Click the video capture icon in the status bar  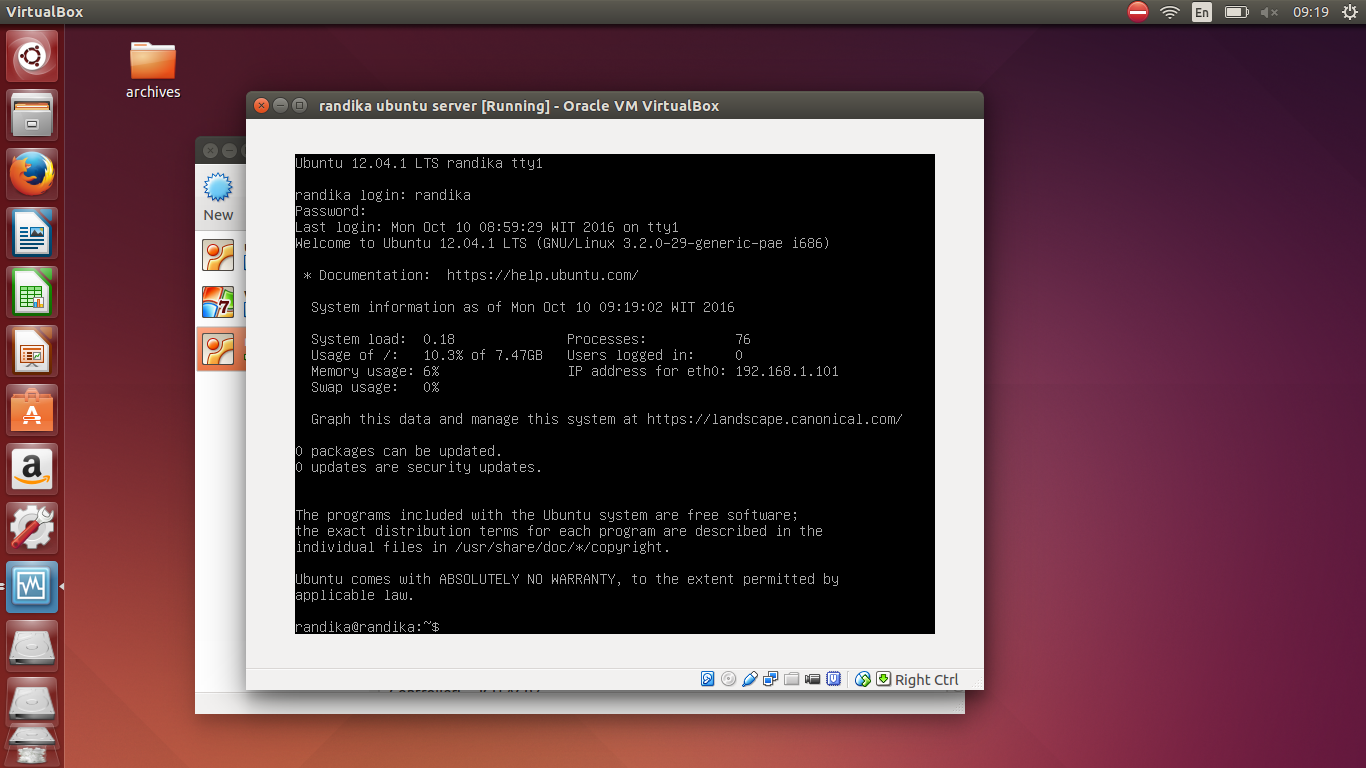[812, 678]
